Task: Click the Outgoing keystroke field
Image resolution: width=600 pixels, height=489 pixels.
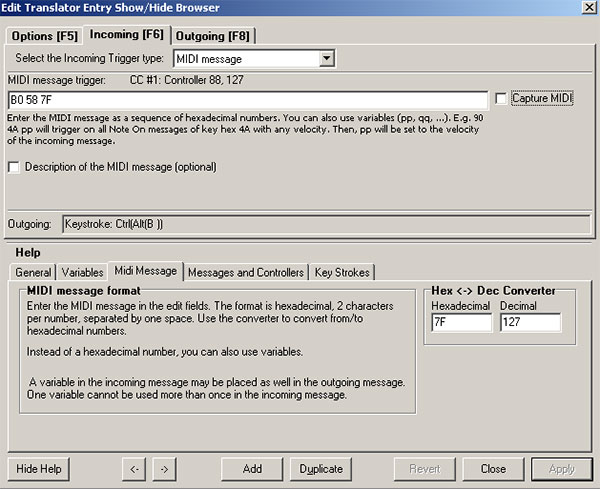Action: click(x=326, y=224)
